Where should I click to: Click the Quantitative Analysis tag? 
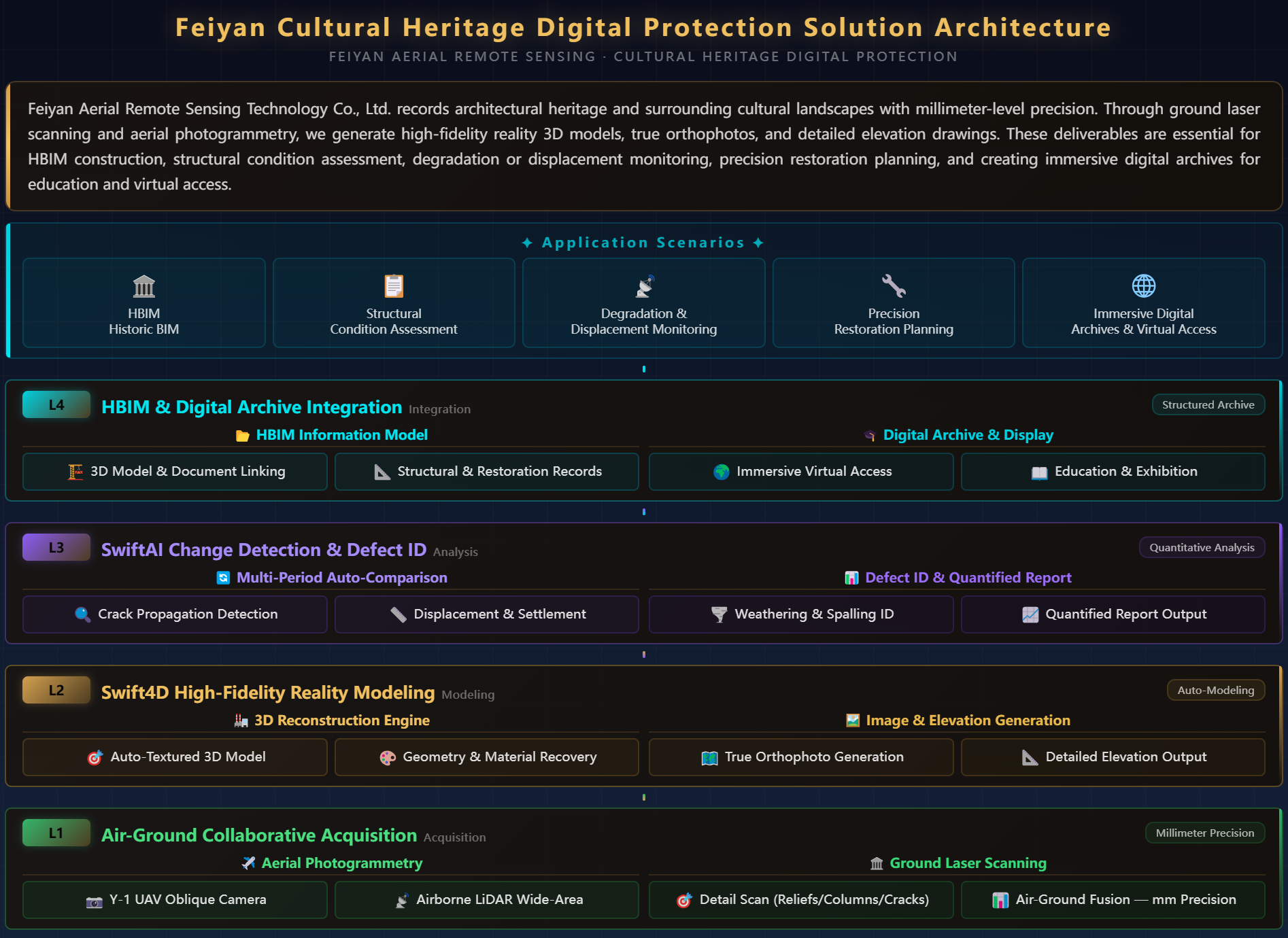point(1202,548)
